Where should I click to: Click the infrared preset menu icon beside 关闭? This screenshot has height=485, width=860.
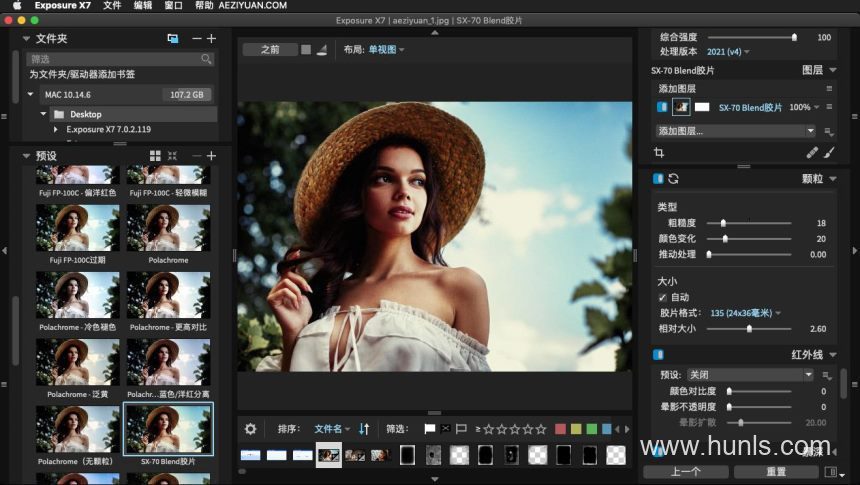(827, 375)
